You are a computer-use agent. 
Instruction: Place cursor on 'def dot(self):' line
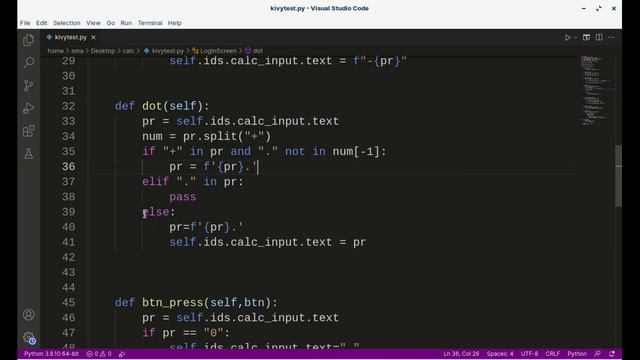pos(162,106)
